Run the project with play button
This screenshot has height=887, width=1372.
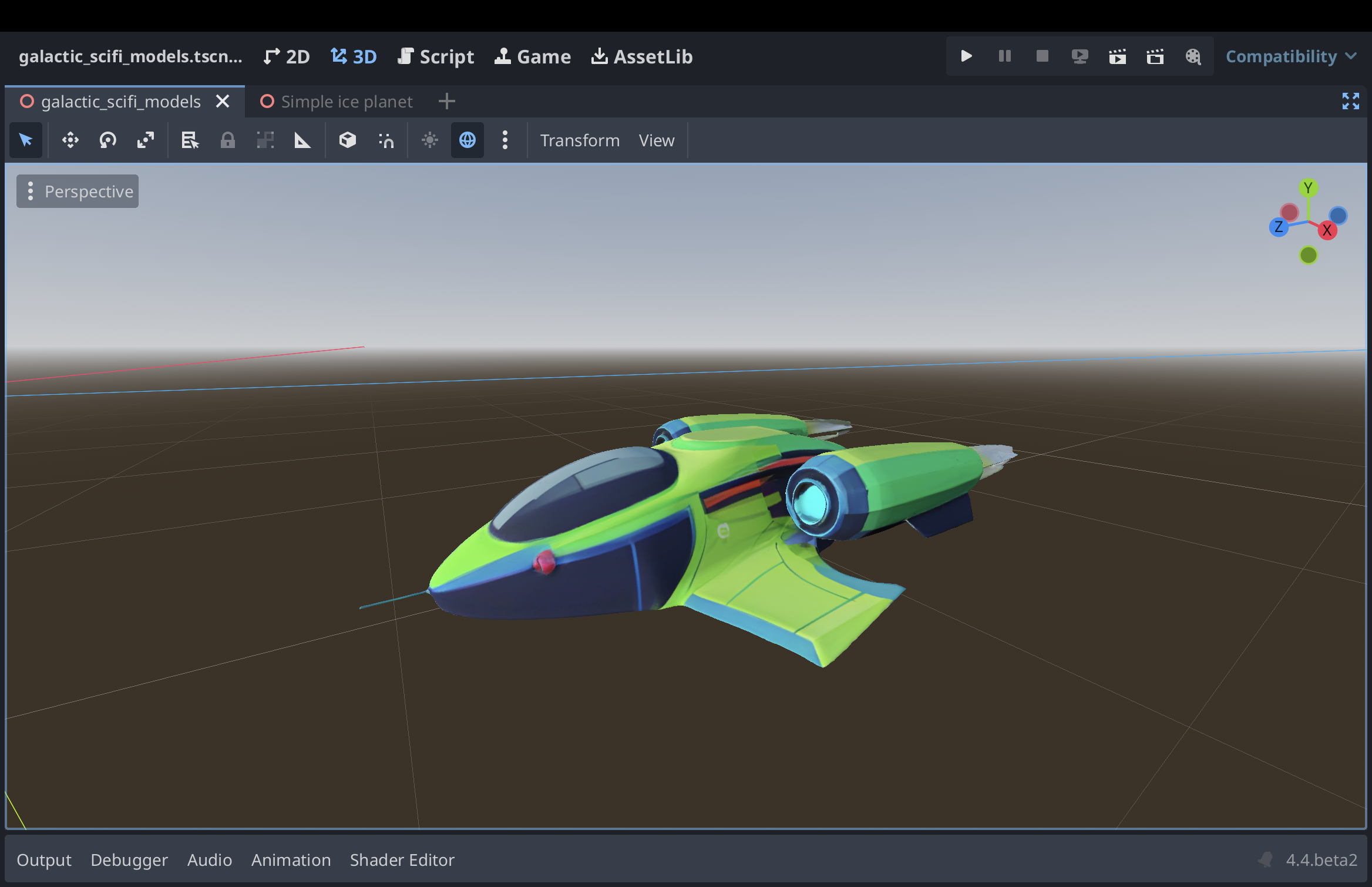(966, 56)
